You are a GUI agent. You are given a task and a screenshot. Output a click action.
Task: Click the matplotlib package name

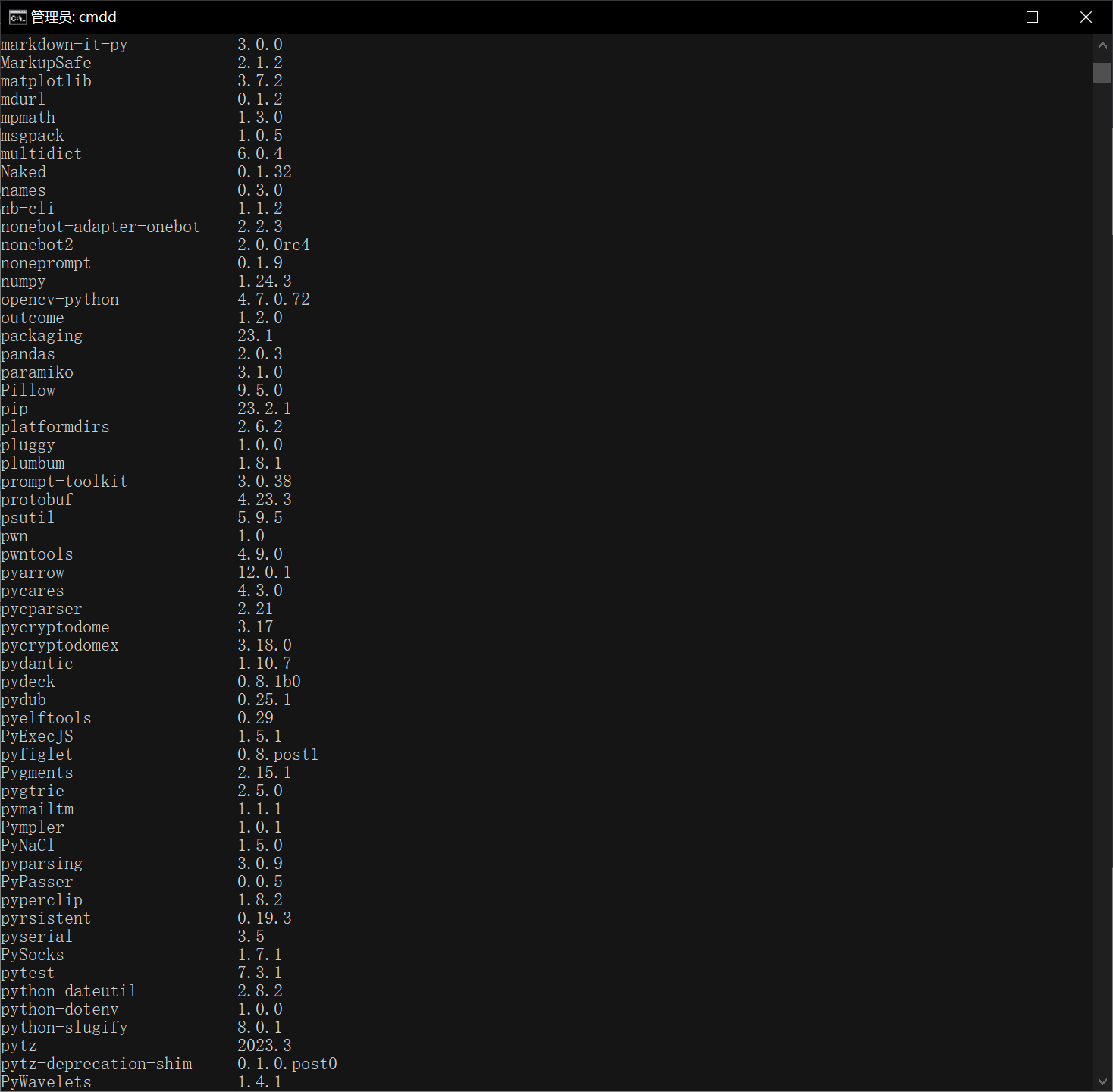(x=46, y=81)
